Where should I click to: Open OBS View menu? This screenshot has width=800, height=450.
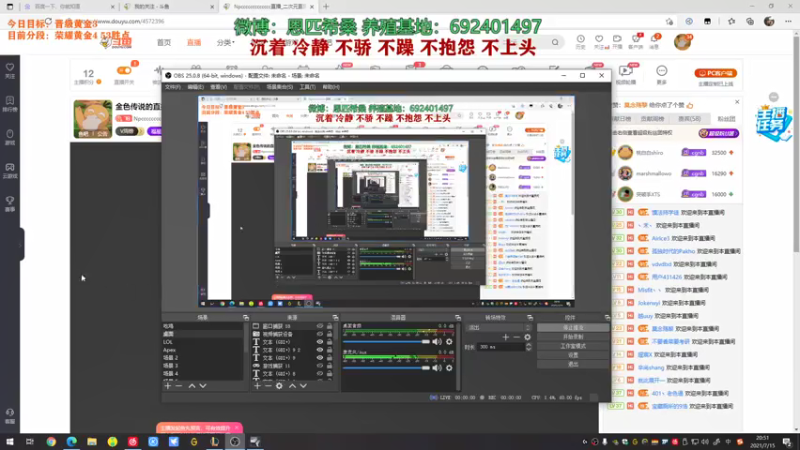click(x=218, y=87)
